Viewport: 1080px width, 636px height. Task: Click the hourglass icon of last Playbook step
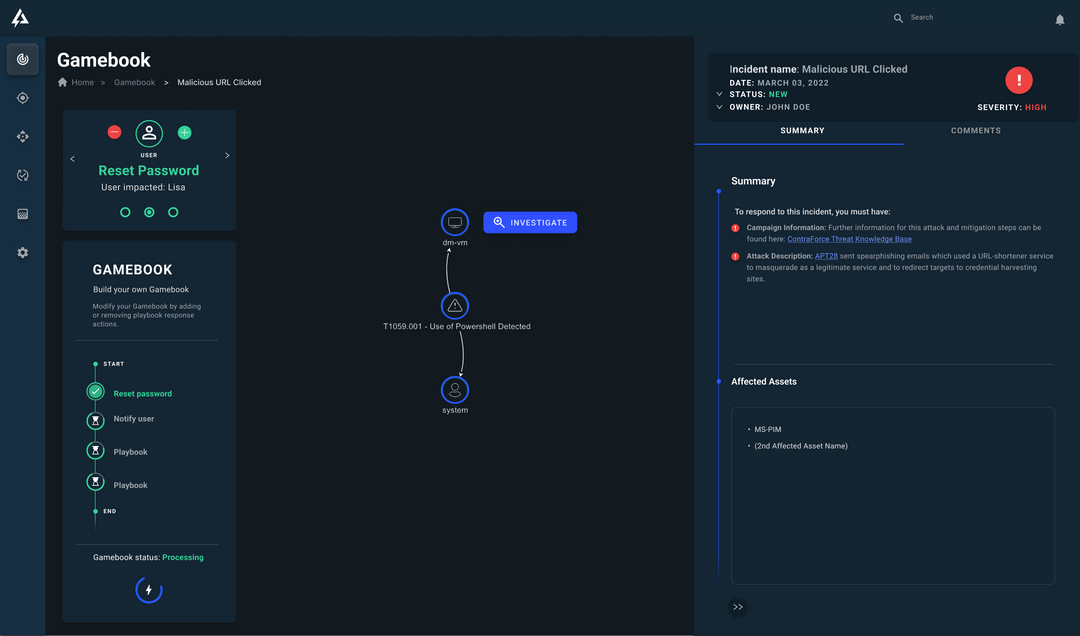96,482
